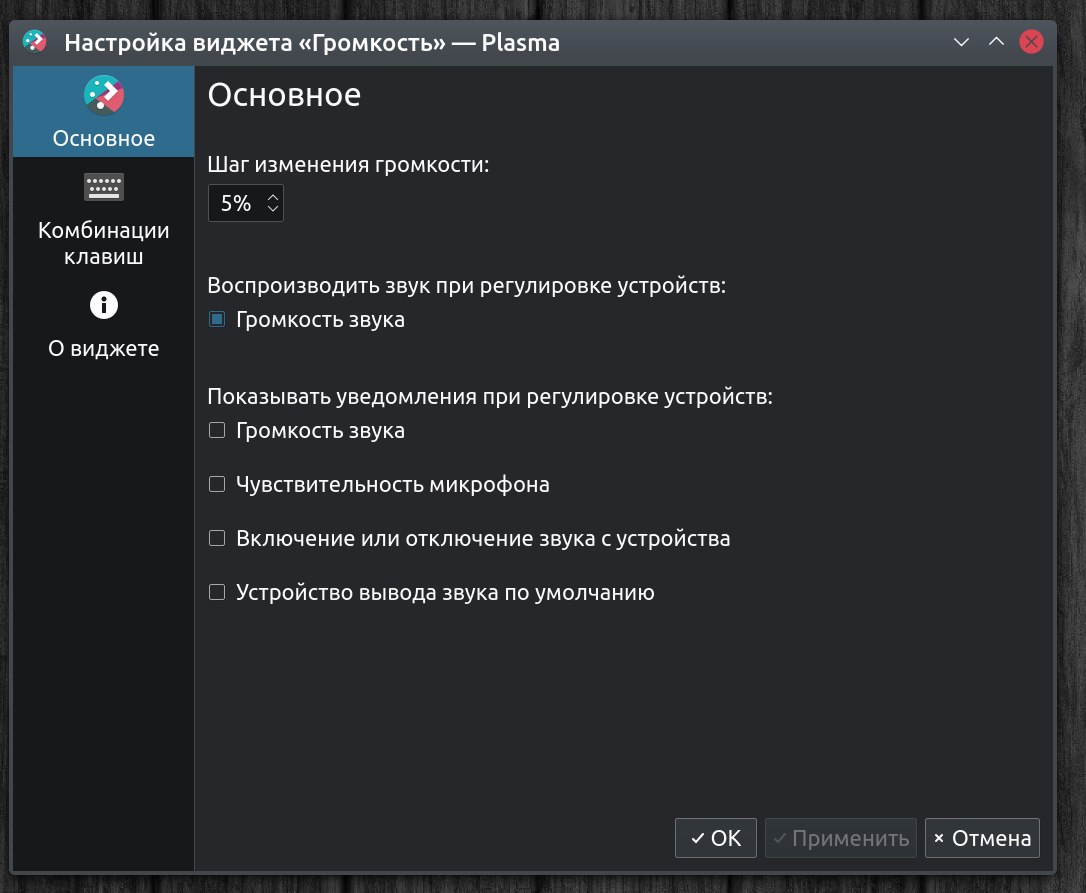Open the О виджете section

[x=103, y=326]
